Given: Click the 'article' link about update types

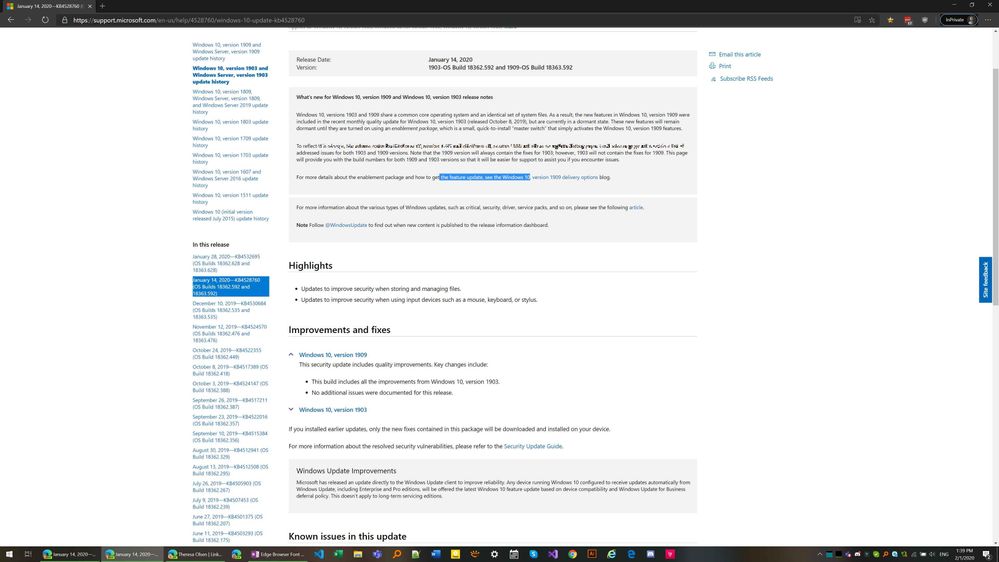Looking at the screenshot, I should 636,207.
